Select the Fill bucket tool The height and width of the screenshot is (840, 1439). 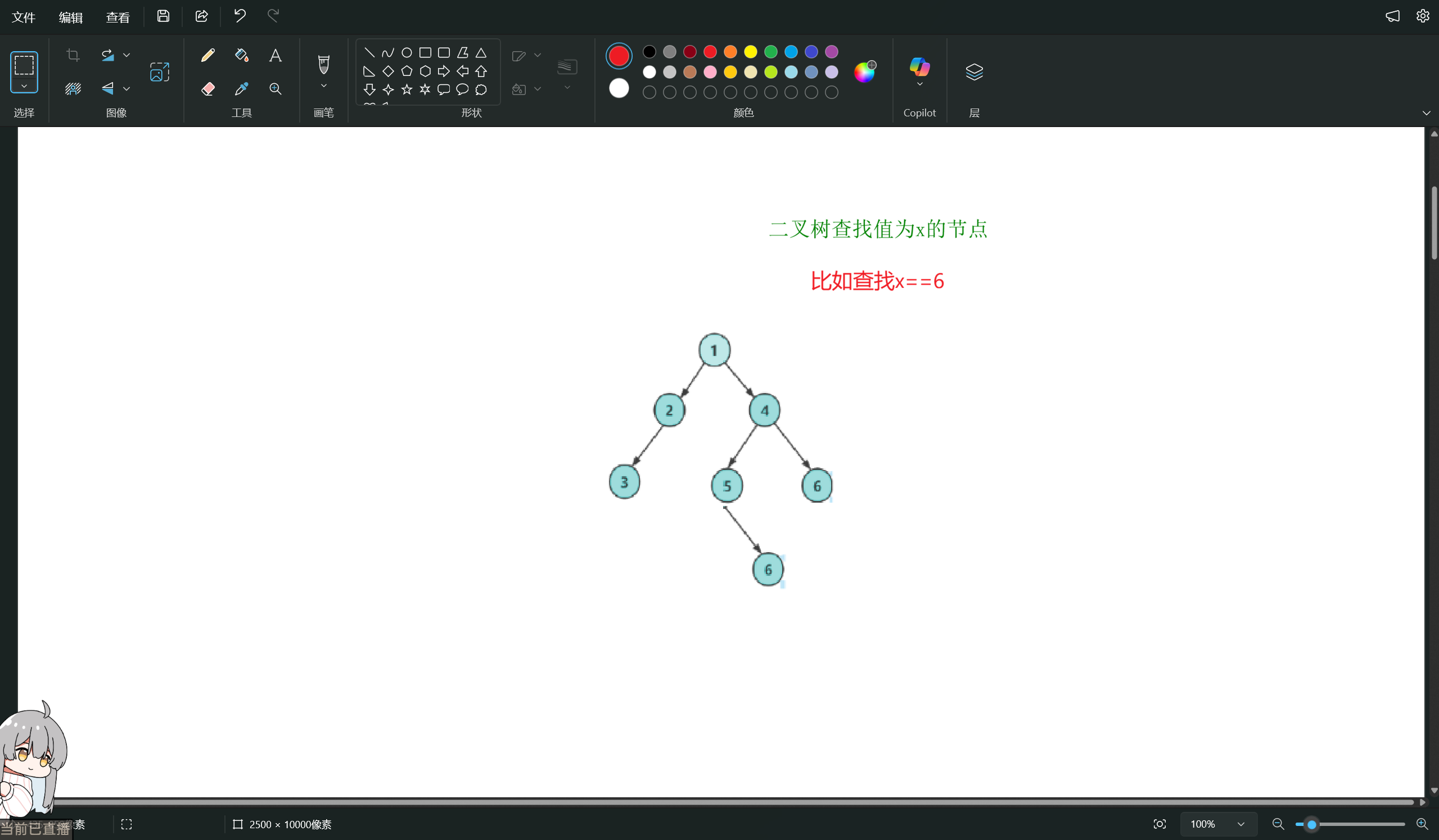242,55
